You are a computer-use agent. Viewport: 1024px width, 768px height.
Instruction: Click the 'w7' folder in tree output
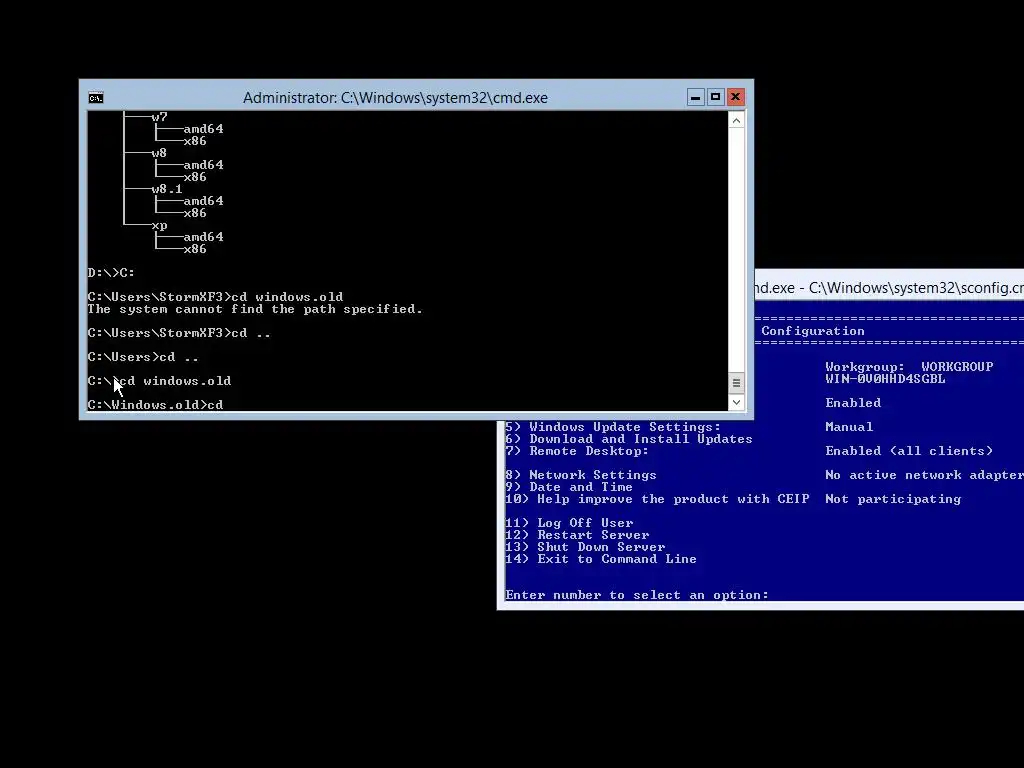tap(159, 118)
